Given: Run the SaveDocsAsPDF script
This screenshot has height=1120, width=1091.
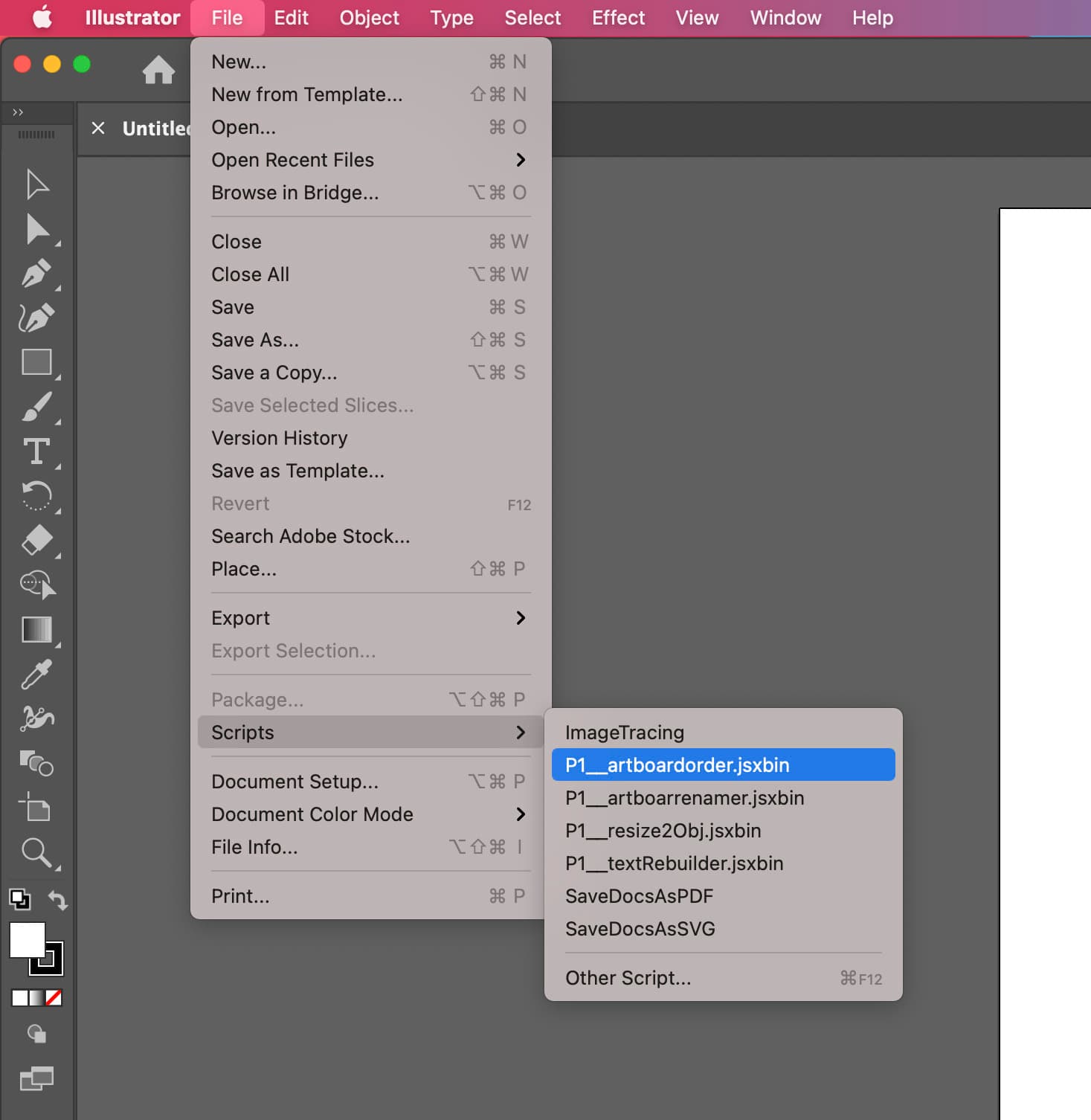Looking at the screenshot, I should [x=640, y=896].
